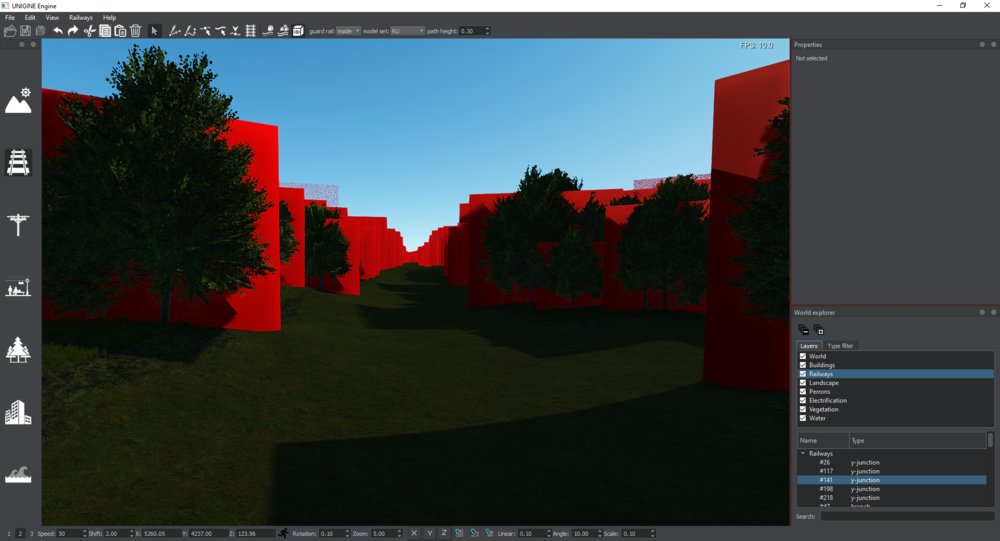The image size is (1000, 541).
Task: Select the Railways track mode sidebar icon
Action: tap(18, 162)
